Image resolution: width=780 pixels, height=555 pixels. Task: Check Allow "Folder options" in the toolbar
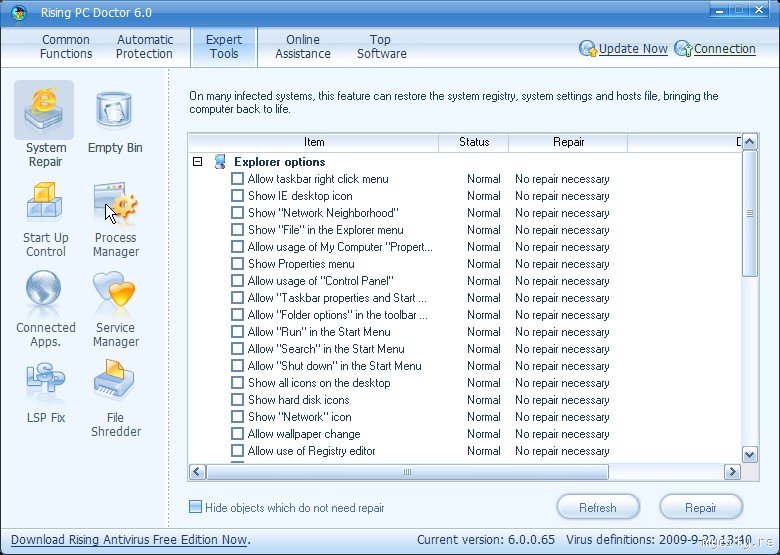[x=237, y=315]
